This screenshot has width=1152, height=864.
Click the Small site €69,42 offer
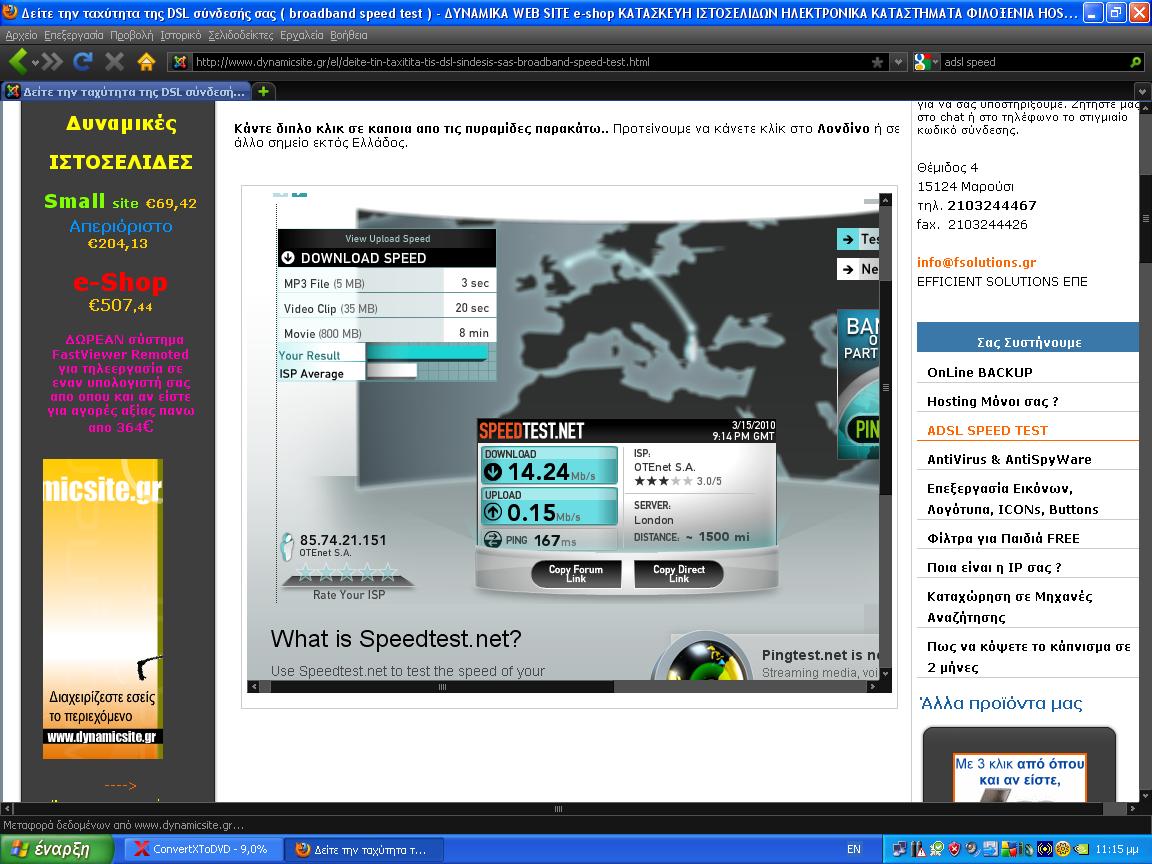[x=120, y=201]
